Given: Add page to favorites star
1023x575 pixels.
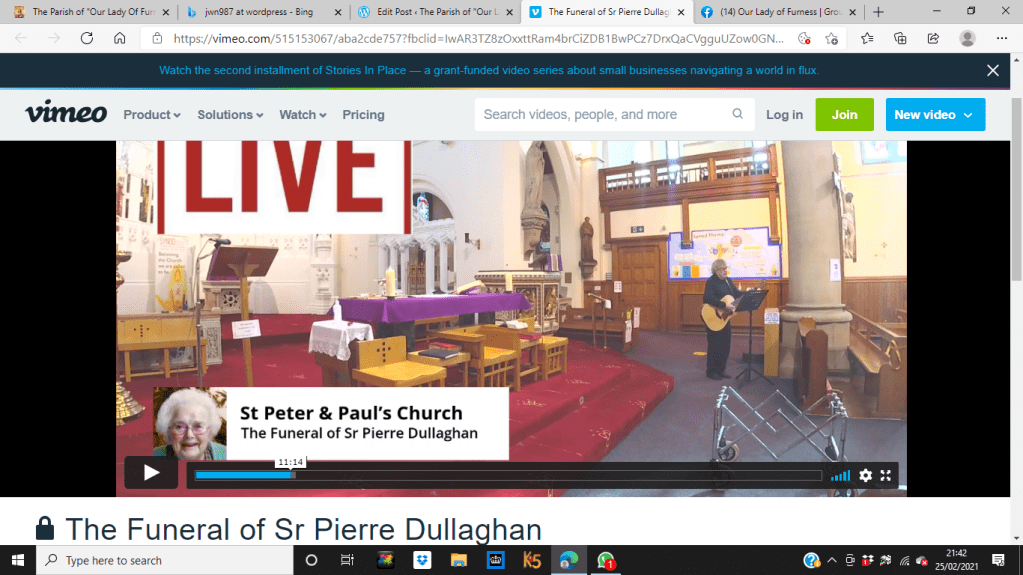Looking at the screenshot, I should coord(831,38).
